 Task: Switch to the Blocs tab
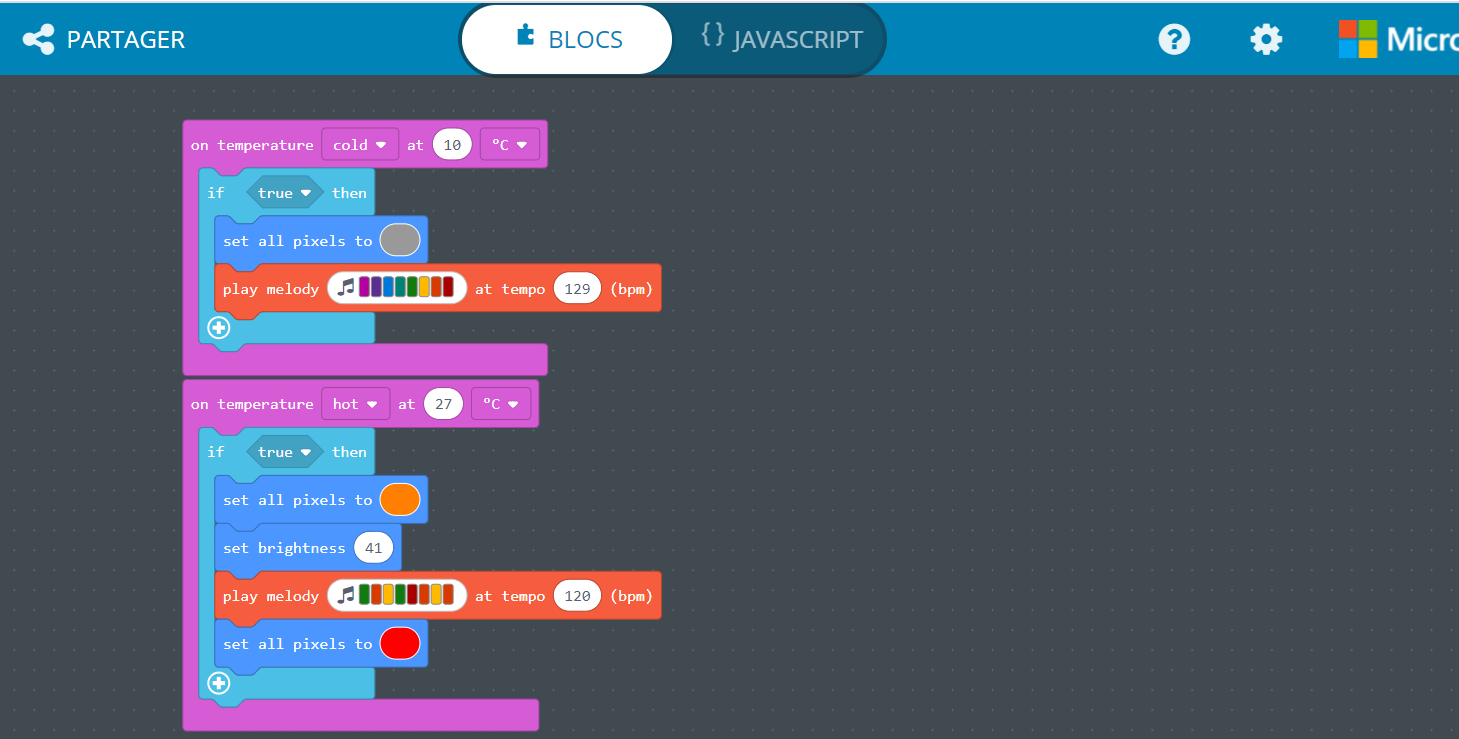pos(568,39)
